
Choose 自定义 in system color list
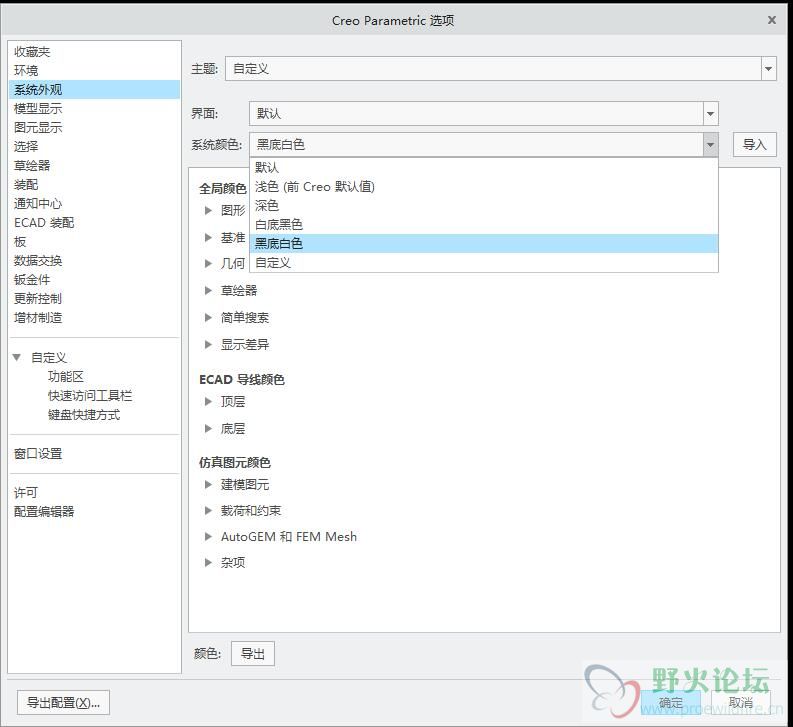484,263
